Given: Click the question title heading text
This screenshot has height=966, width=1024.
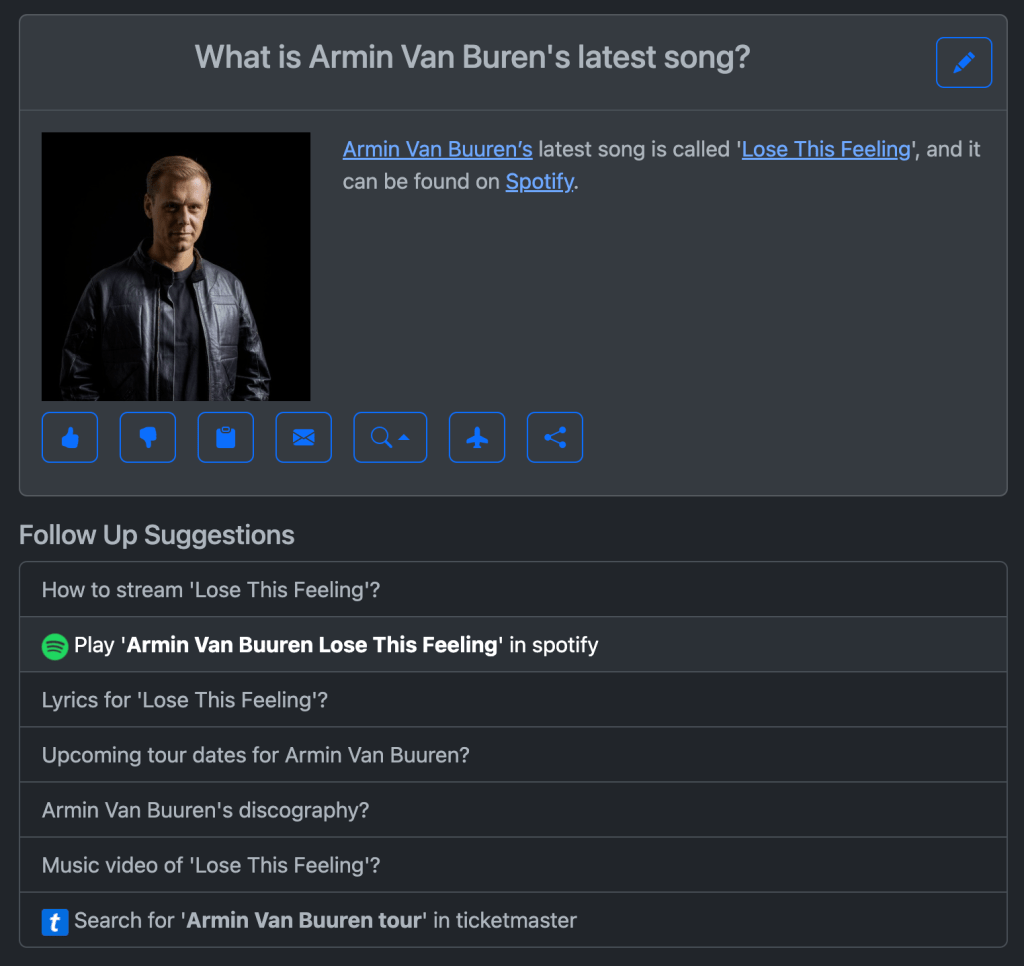Looking at the screenshot, I should (x=472, y=58).
